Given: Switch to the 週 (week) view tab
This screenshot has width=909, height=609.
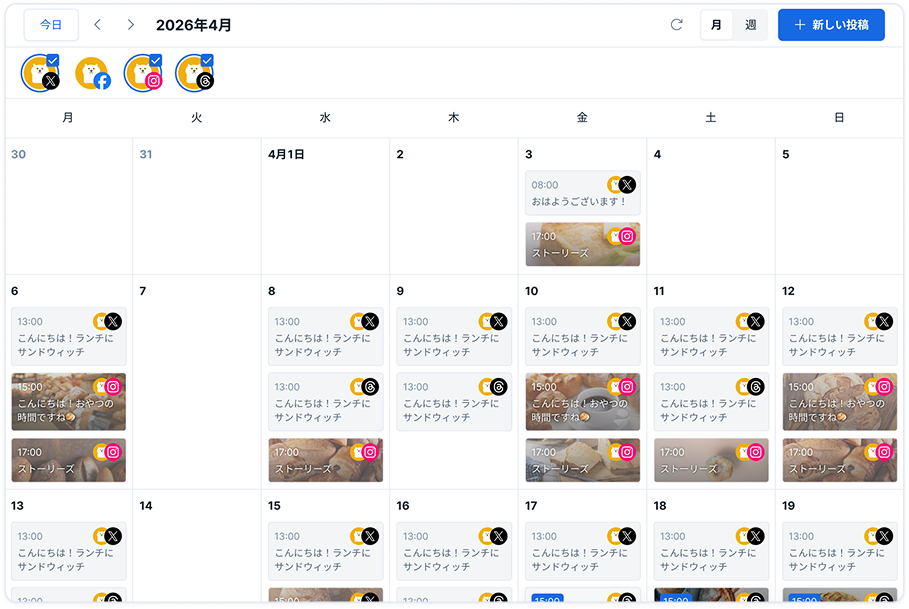Looking at the screenshot, I should click(753, 24).
